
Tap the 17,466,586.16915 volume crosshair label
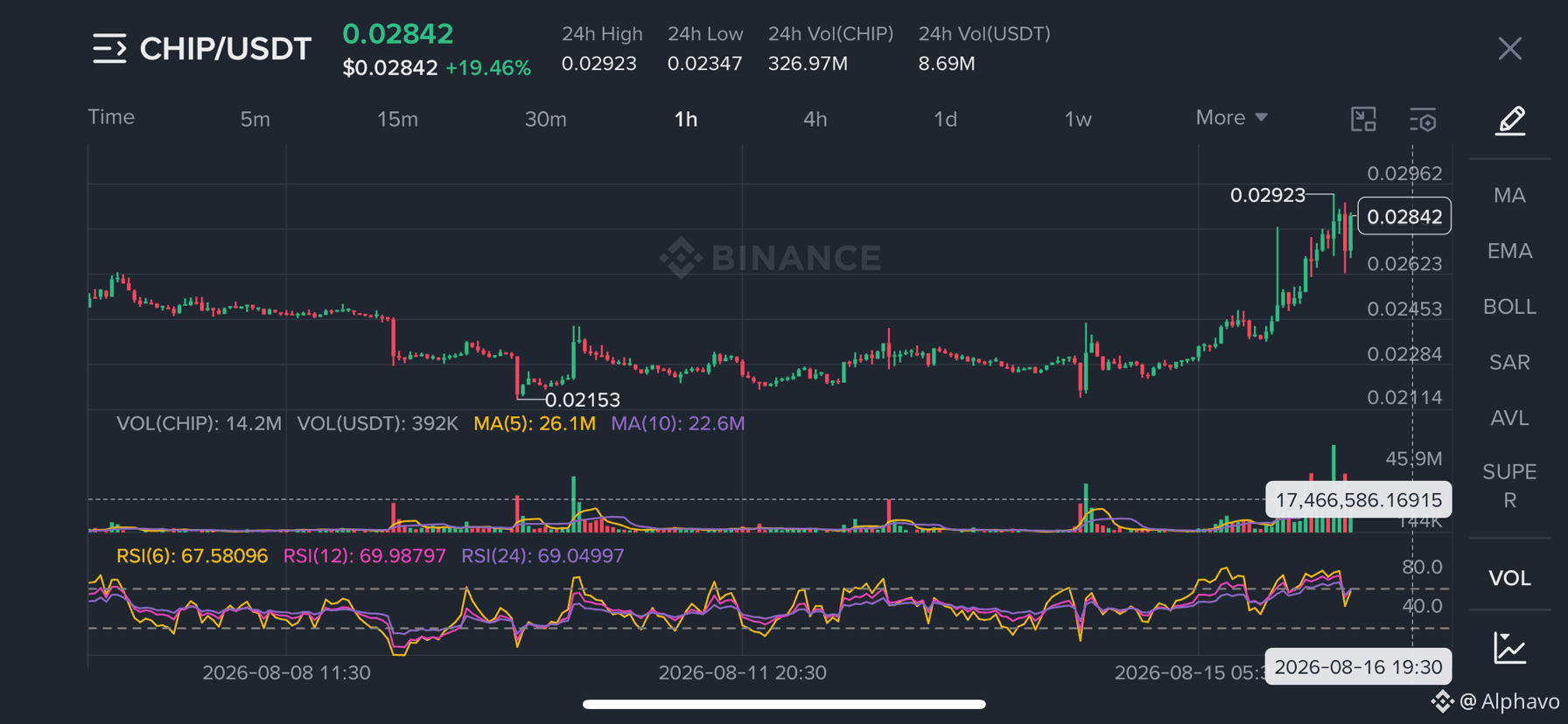click(x=1359, y=500)
